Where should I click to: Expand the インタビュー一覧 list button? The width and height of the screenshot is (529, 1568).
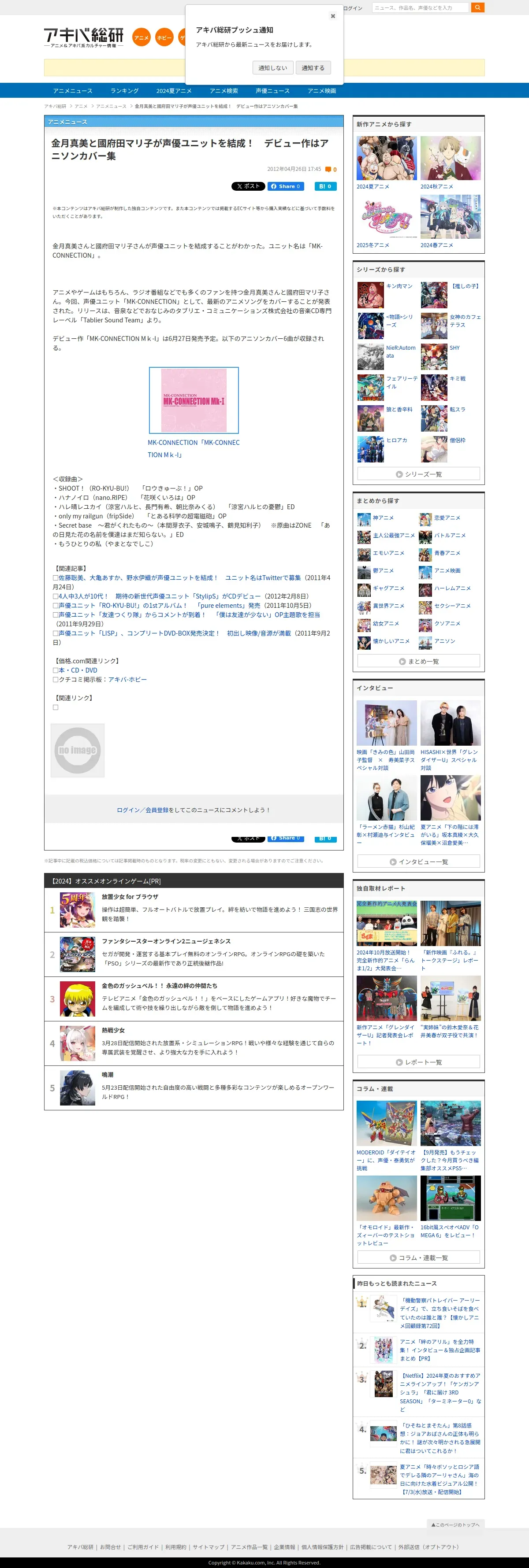pyautogui.click(x=419, y=862)
